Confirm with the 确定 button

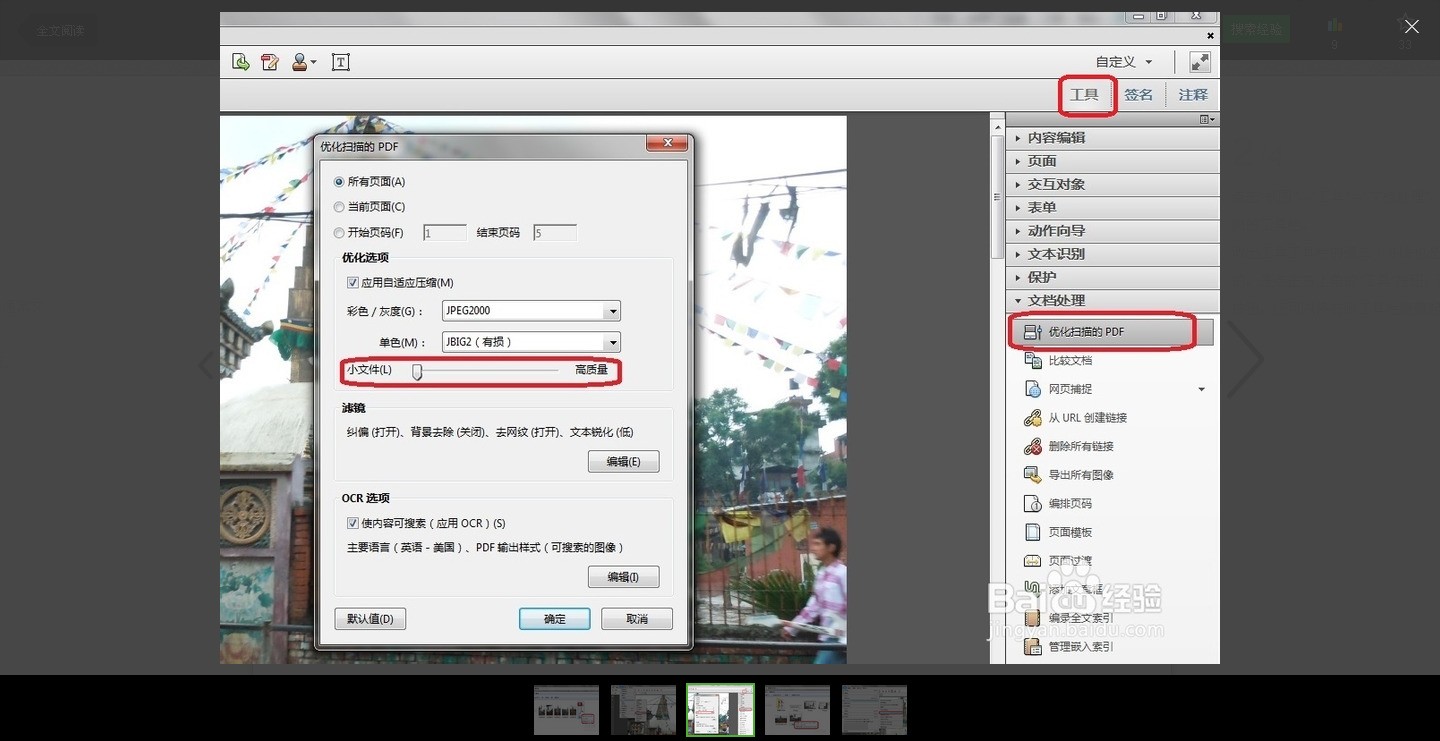tap(554, 619)
